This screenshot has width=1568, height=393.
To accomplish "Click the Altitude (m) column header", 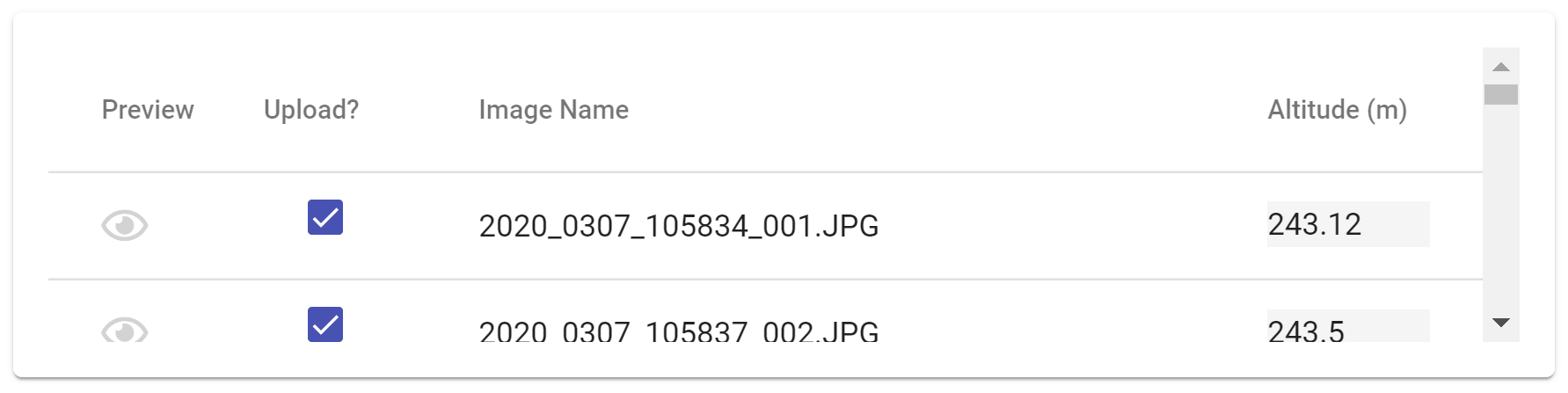I will pyautogui.click(x=1338, y=110).
